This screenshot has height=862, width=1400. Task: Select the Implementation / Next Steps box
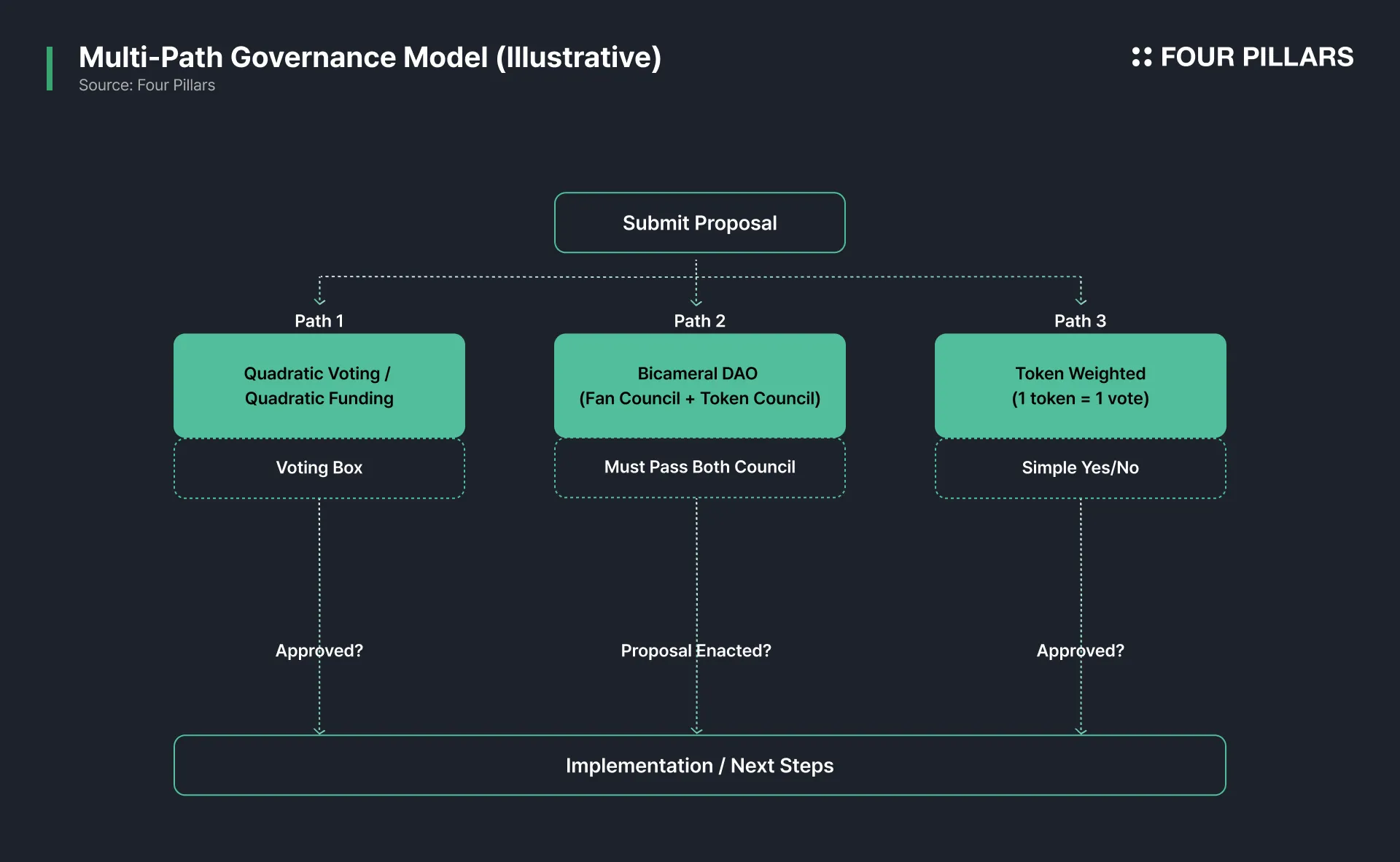699,765
